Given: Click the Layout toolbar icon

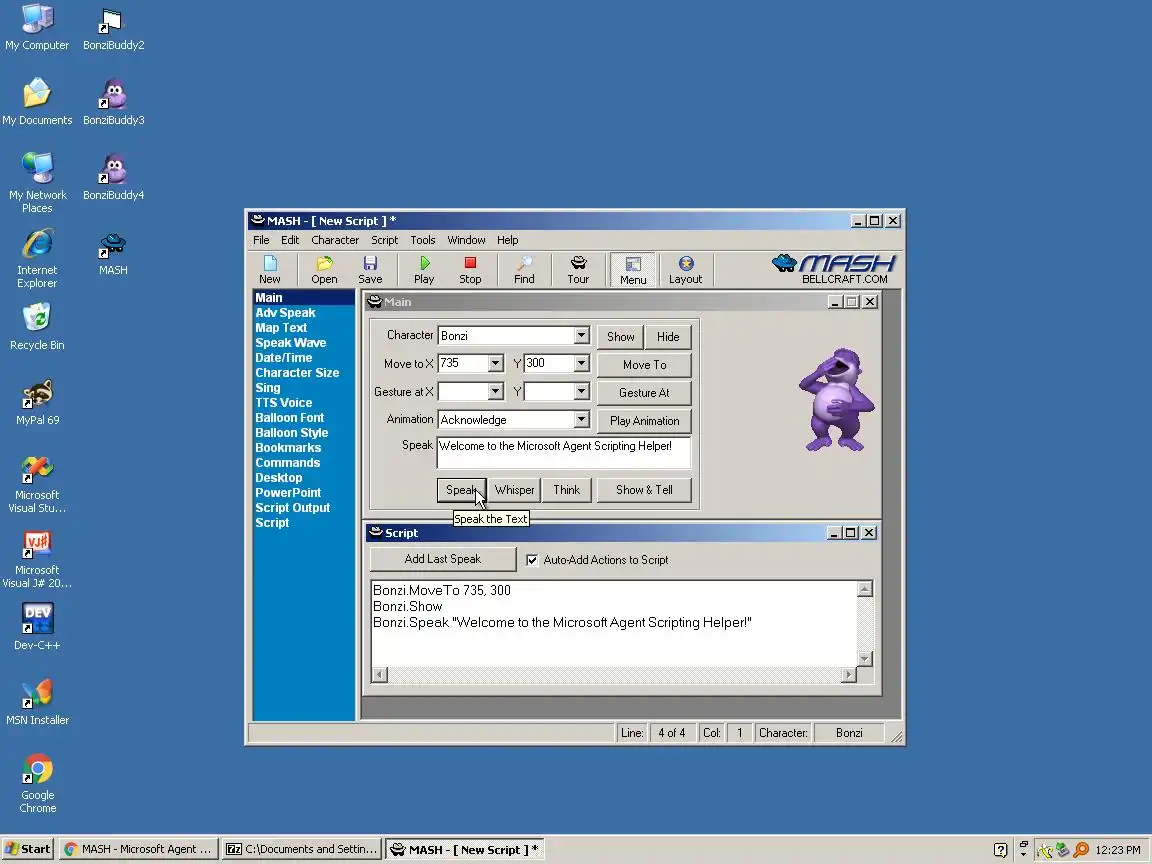Looking at the screenshot, I should [x=685, y=270].
